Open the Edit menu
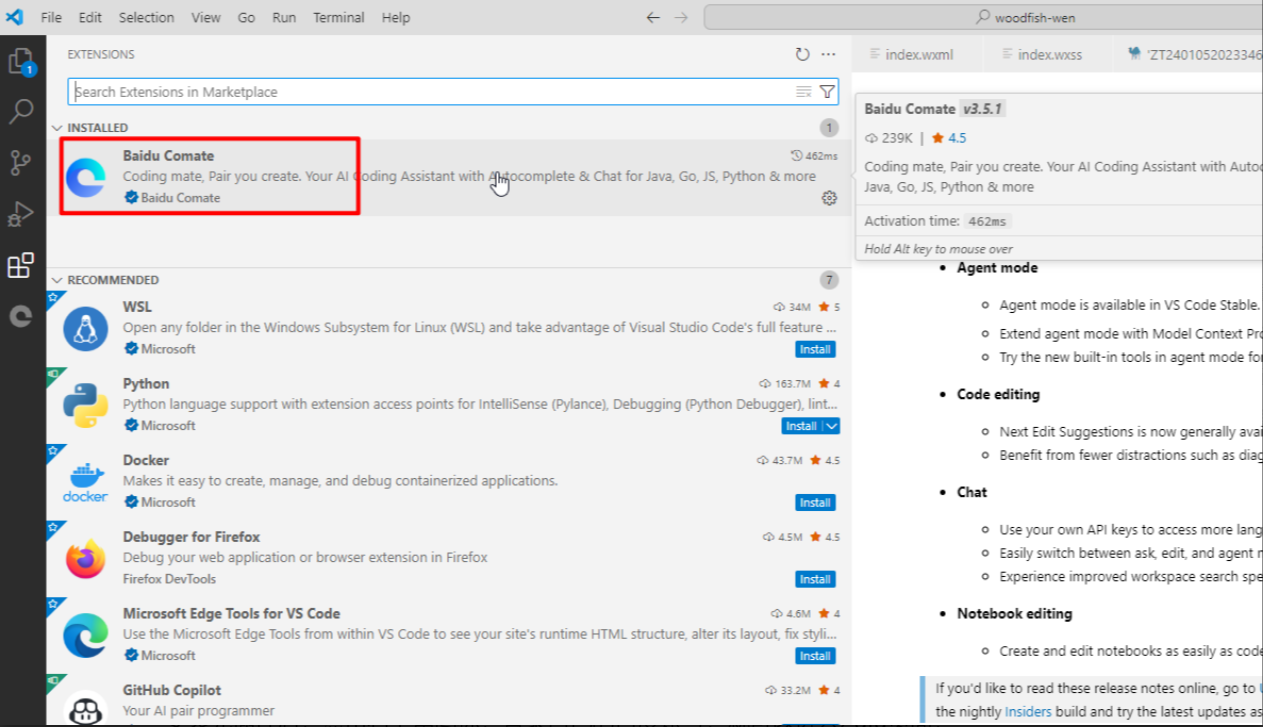The height and width of the screenshot is (727, 1263). 90,18
